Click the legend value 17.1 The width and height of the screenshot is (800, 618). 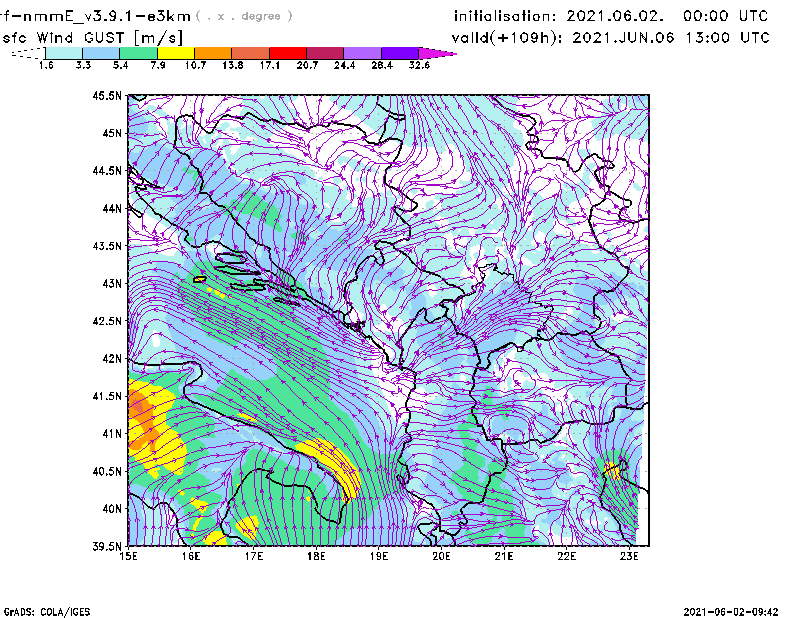(270, 65)
